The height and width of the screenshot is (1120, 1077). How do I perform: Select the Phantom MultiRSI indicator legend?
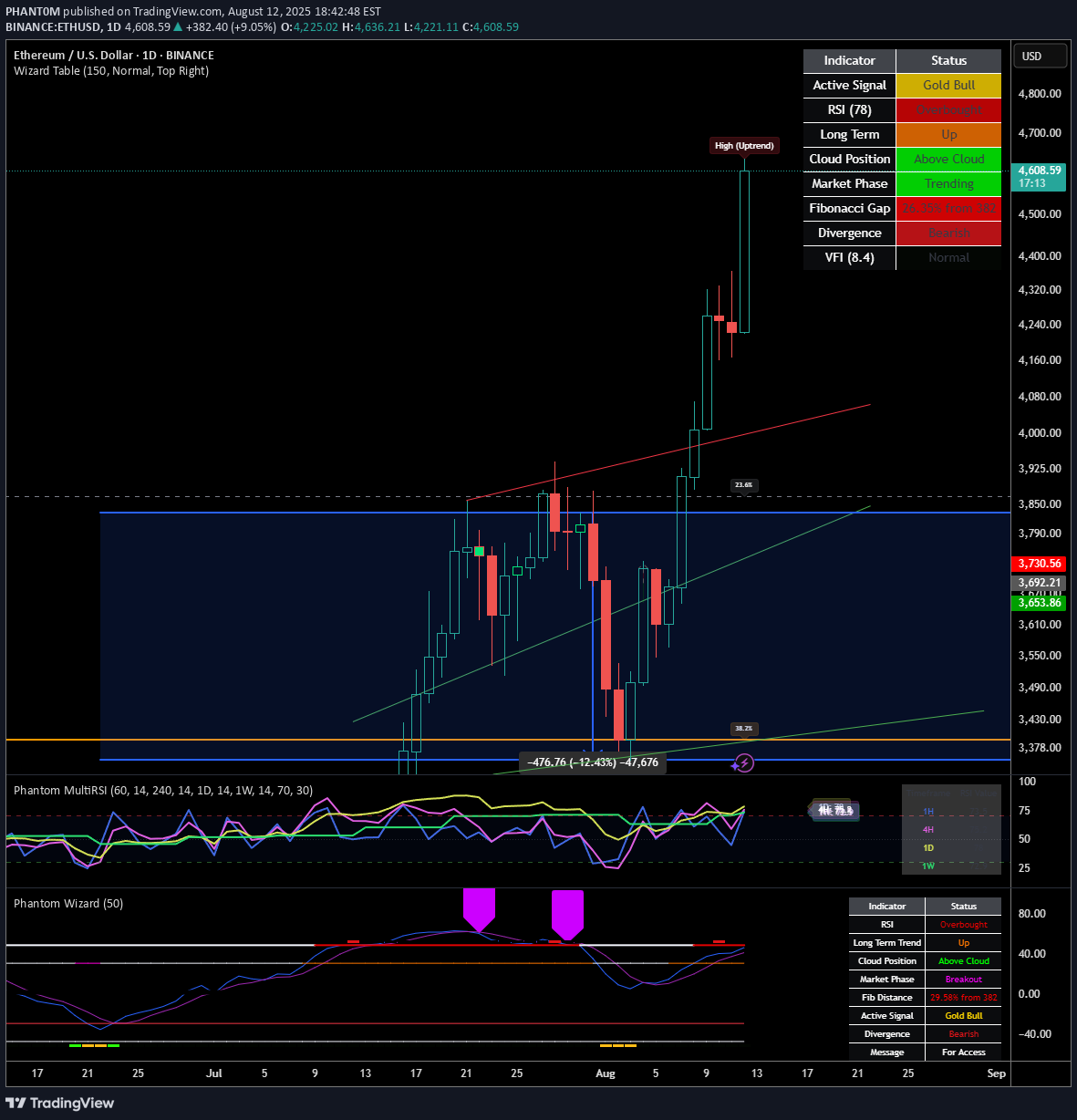163,790
